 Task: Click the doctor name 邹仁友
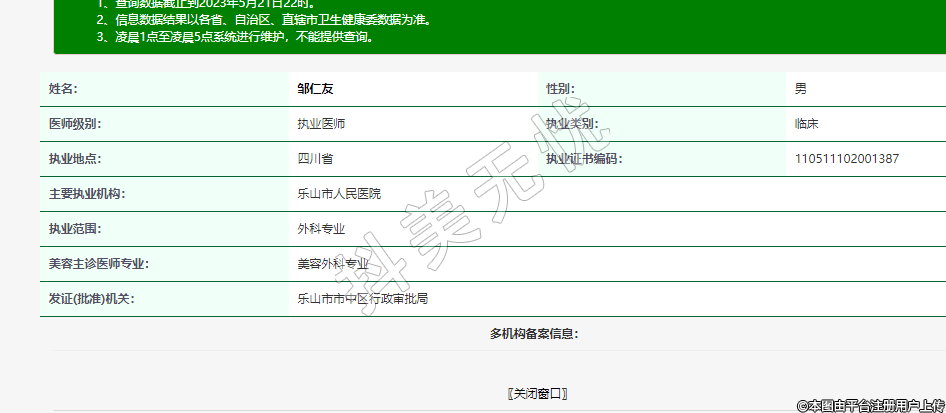(315, 89)
